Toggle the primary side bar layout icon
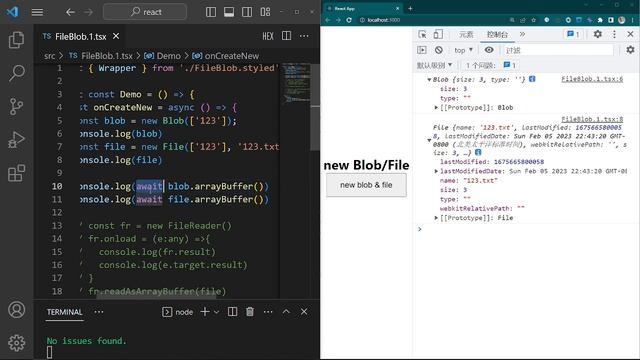640x360 pixels. tap(211, 12)
